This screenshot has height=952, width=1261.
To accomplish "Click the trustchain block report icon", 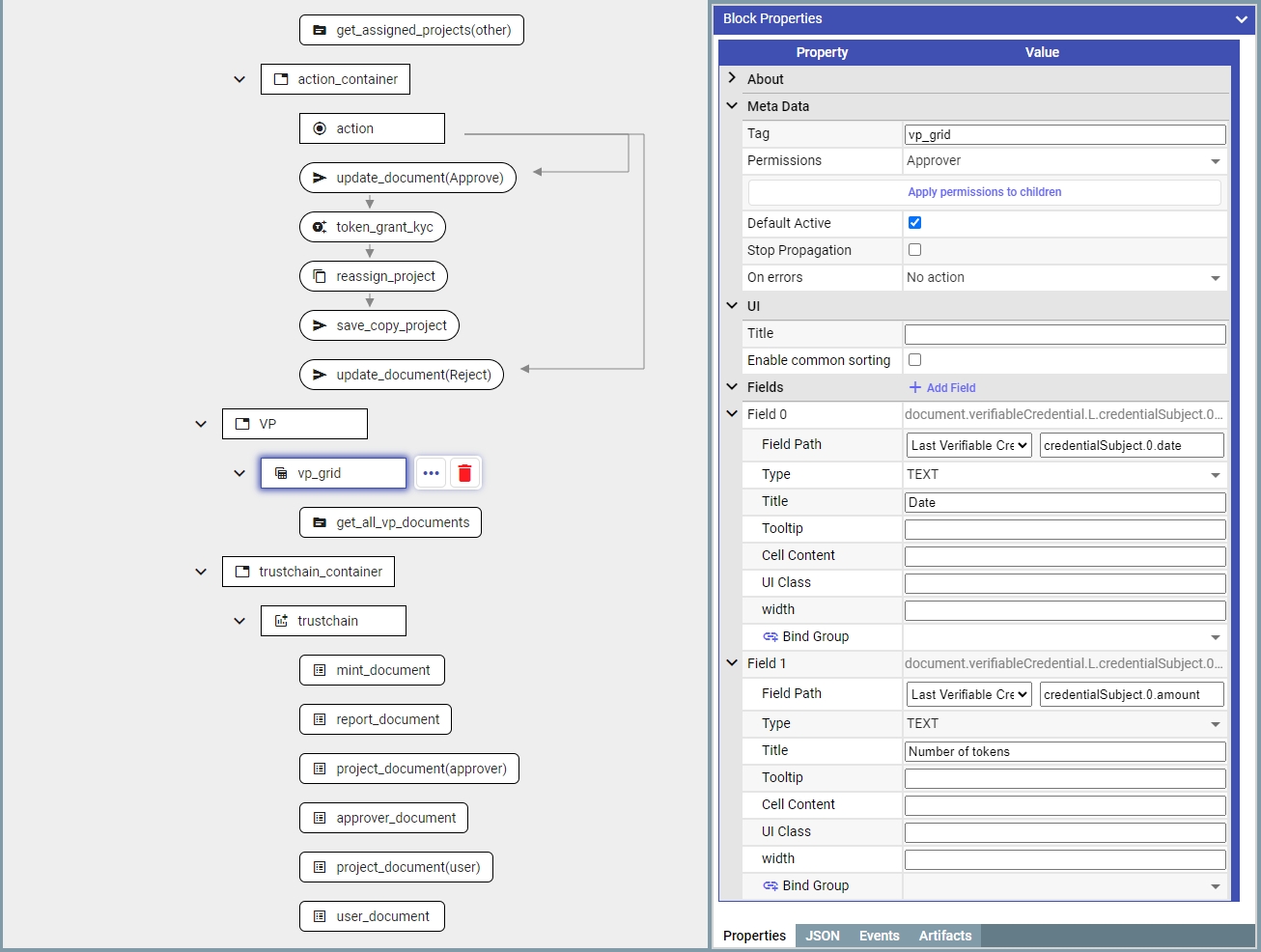I will point(281,621).
